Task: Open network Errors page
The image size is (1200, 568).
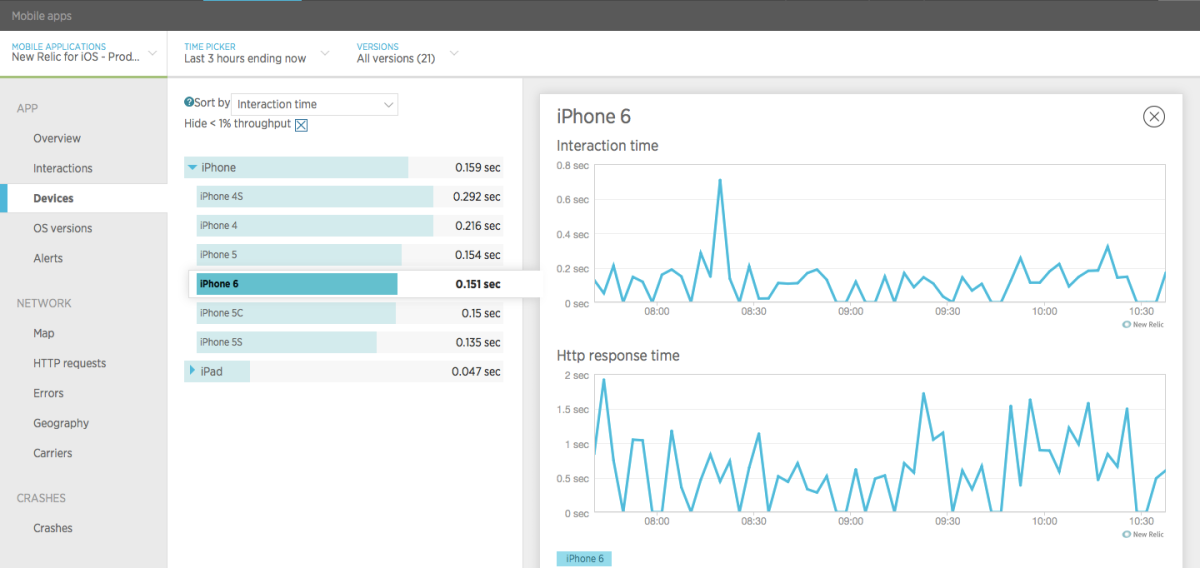Action: pyautogui.click(x=48, y=393)
